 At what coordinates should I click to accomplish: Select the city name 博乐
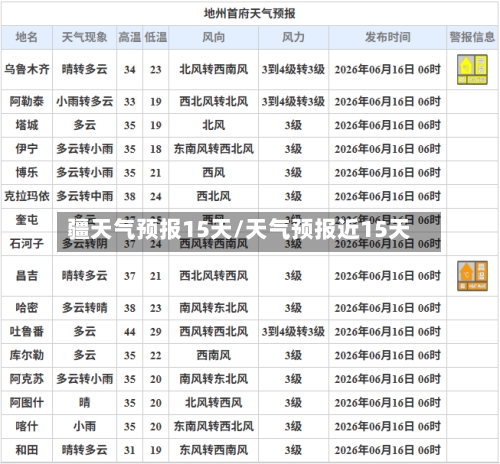pyautogui.click(x=27, y=172)
